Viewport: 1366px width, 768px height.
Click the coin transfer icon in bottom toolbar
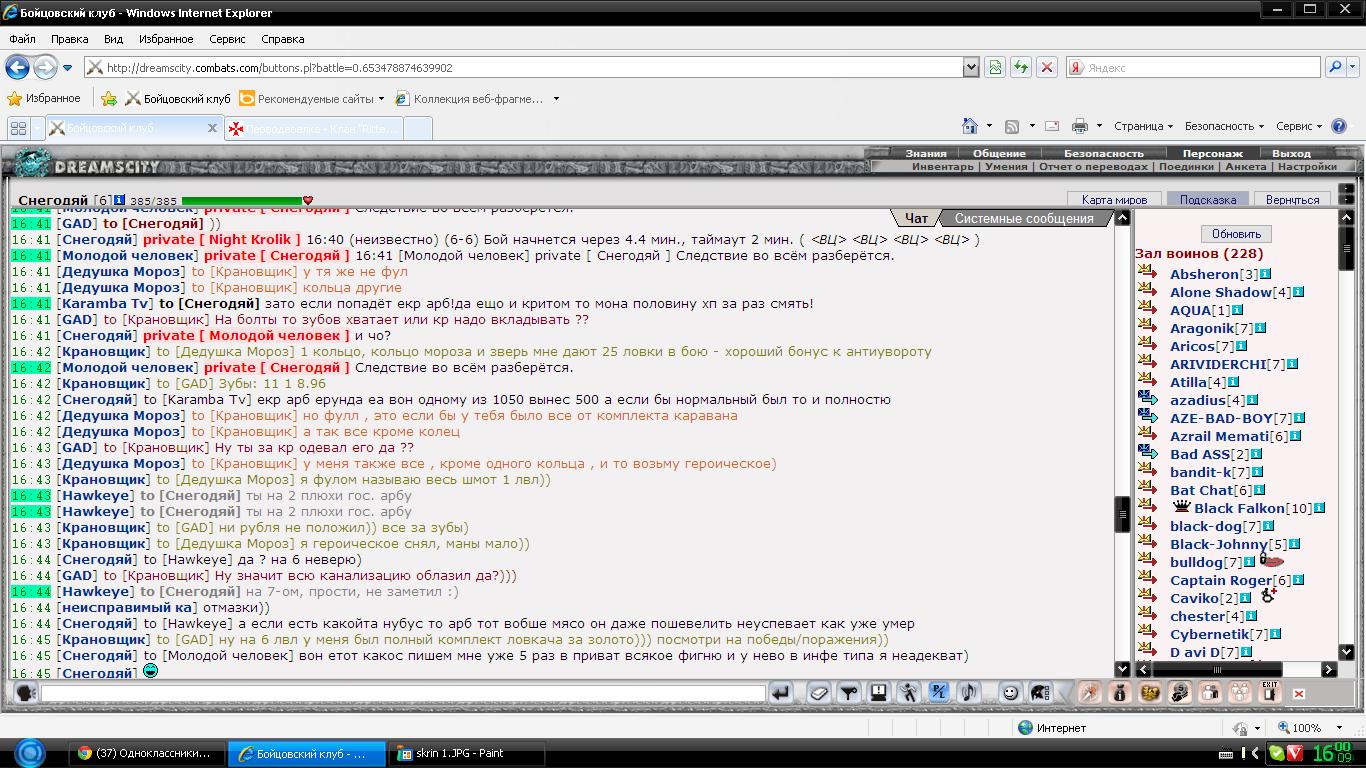click(1180, 692)
